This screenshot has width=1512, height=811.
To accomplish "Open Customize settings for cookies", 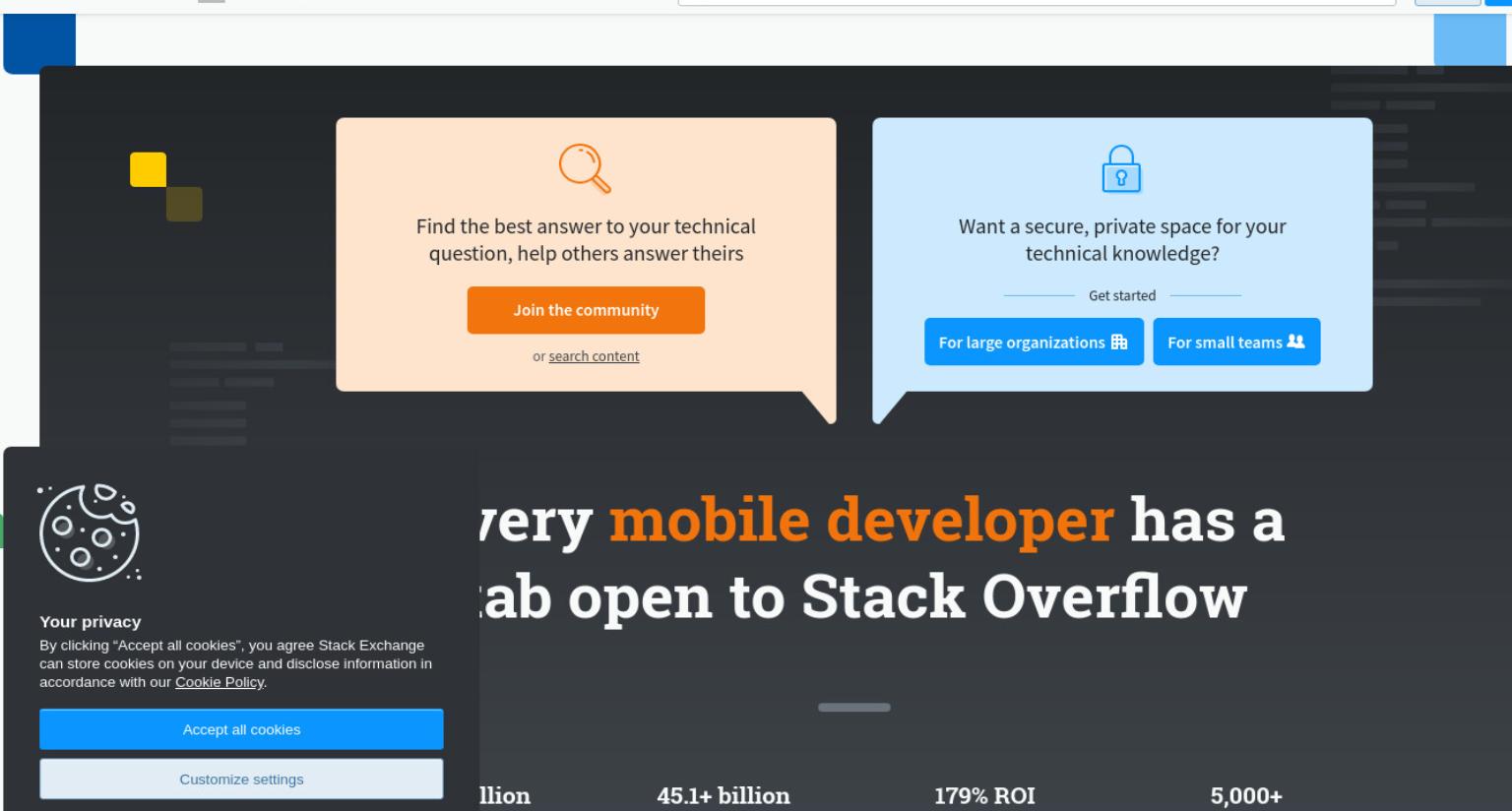I will [241, 779].
